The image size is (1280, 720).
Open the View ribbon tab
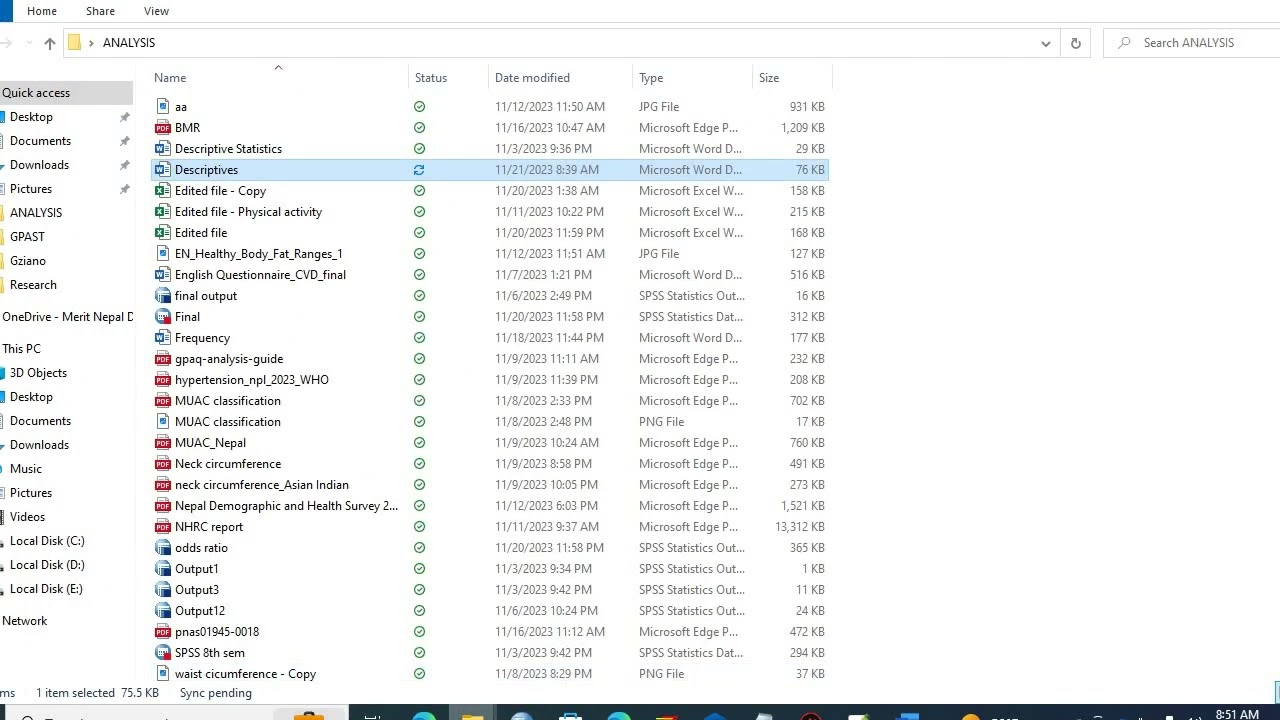pos(156,11)
